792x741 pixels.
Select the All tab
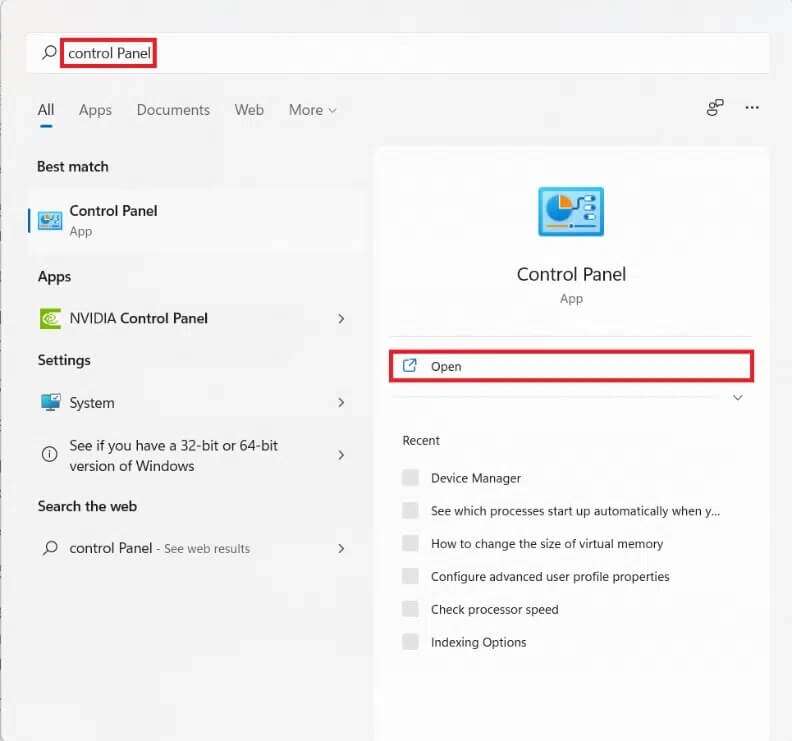click(45, 110)
